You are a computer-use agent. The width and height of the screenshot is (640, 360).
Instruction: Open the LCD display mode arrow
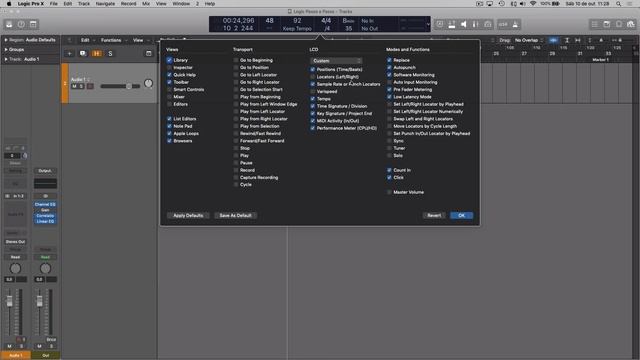coord(428,24)
